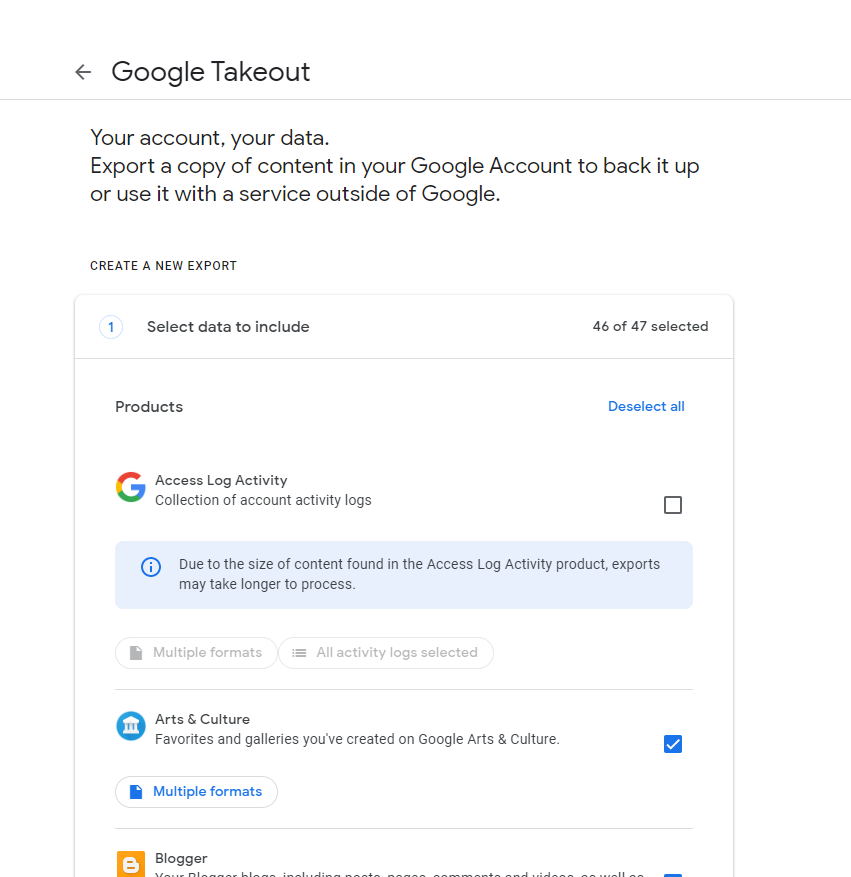
Task: Click the info icon in the blue notice
Action: coord(151,567)
